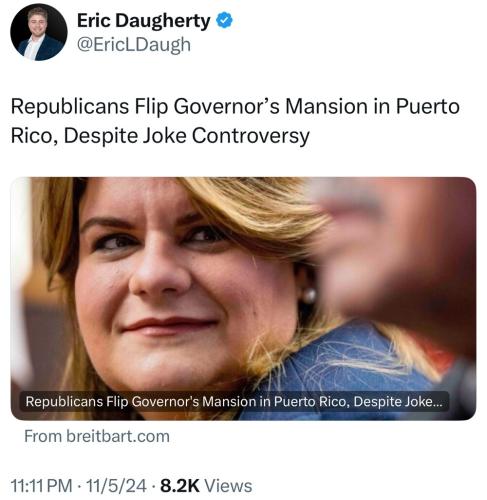
Task: Visit the @EricLDaugh handle profile
Action: (x=134, y=44)
